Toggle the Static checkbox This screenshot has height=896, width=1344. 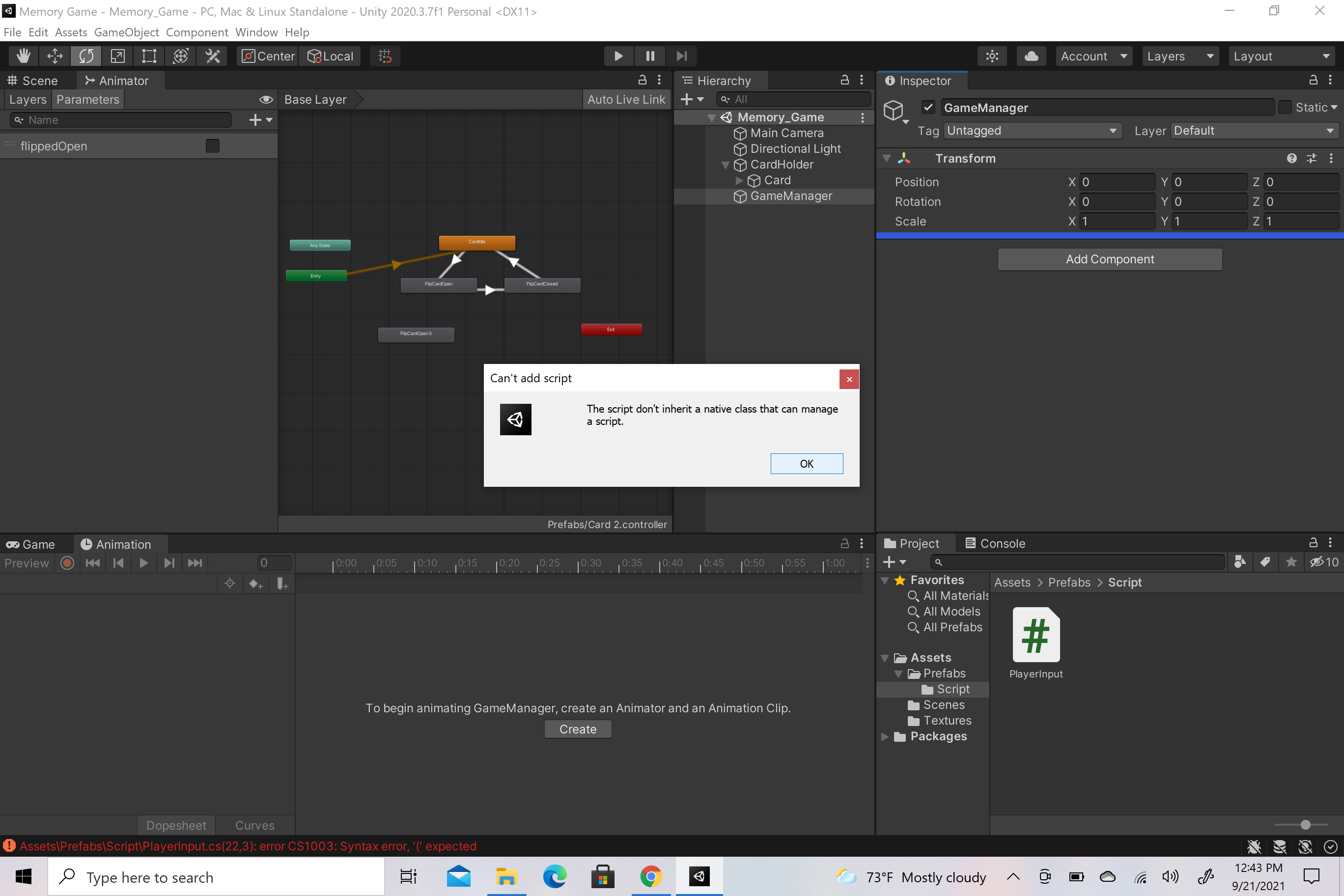click(x=1285, y=108)
